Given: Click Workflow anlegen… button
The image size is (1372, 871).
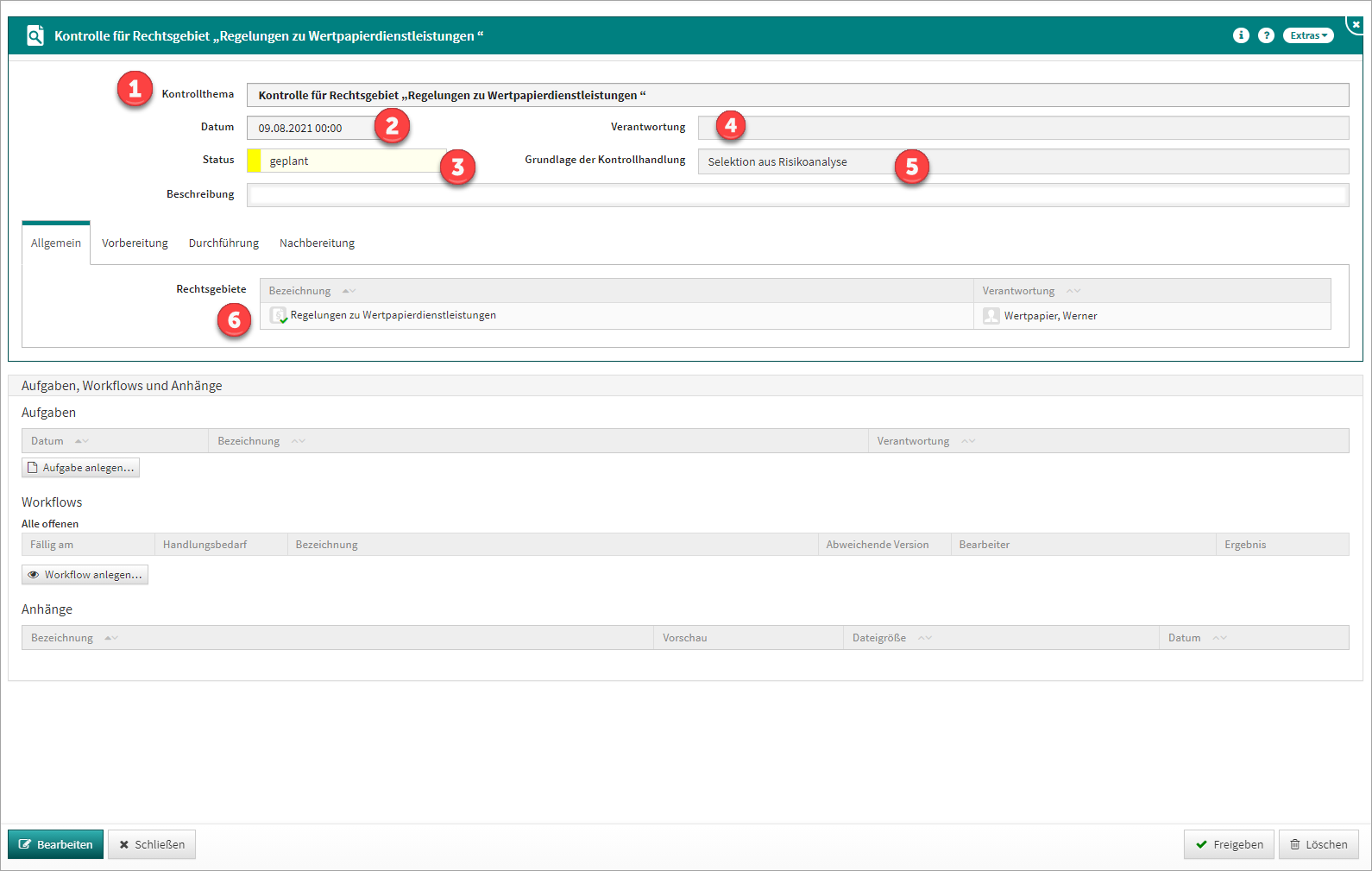Looking at the screenshot, I should tap(85, 575).
